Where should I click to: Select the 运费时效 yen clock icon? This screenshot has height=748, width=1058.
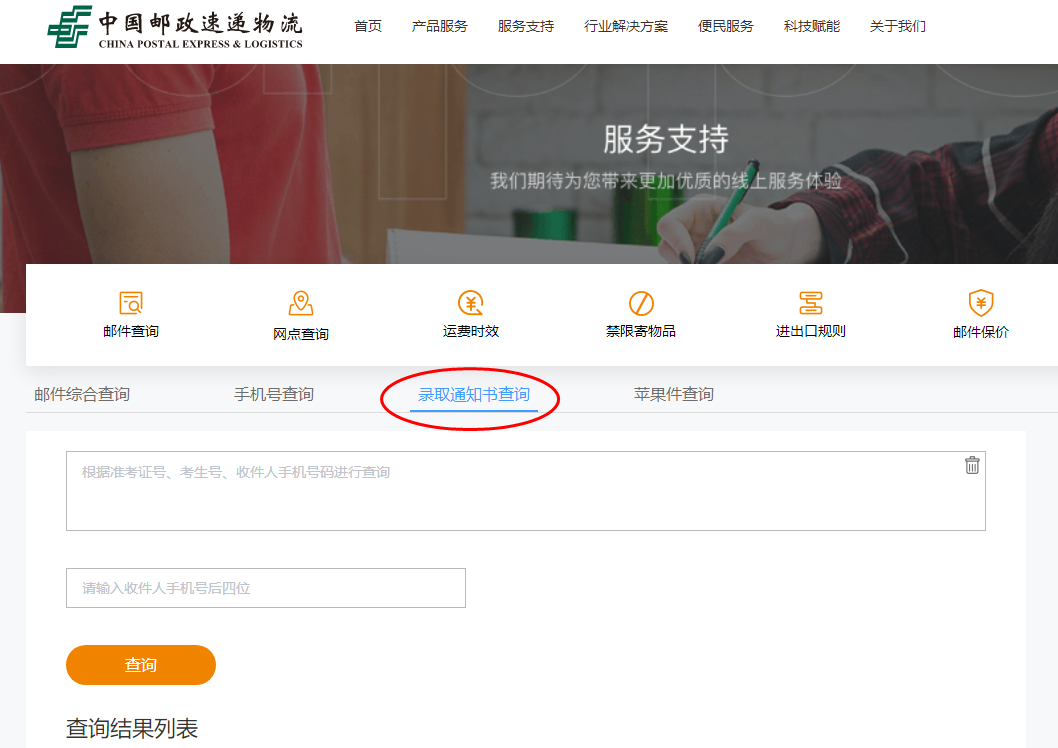tap(471, 303)
